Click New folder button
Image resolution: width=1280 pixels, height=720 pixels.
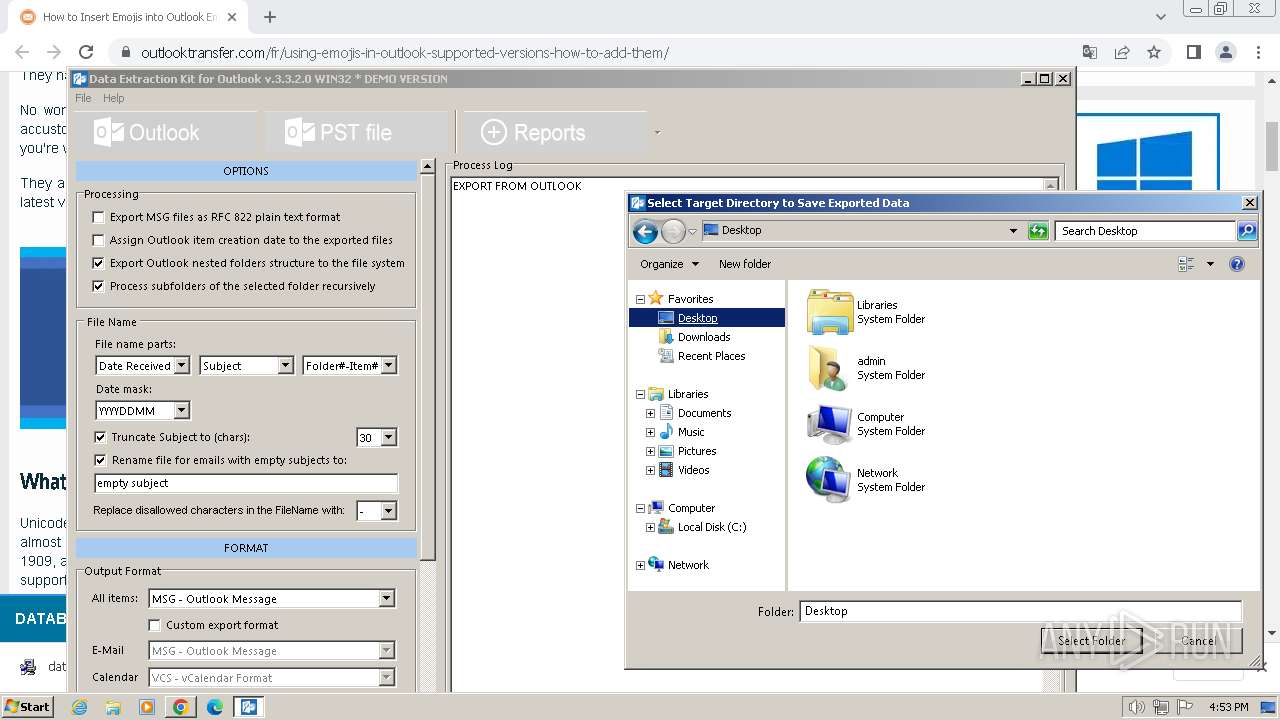point(745,264)
